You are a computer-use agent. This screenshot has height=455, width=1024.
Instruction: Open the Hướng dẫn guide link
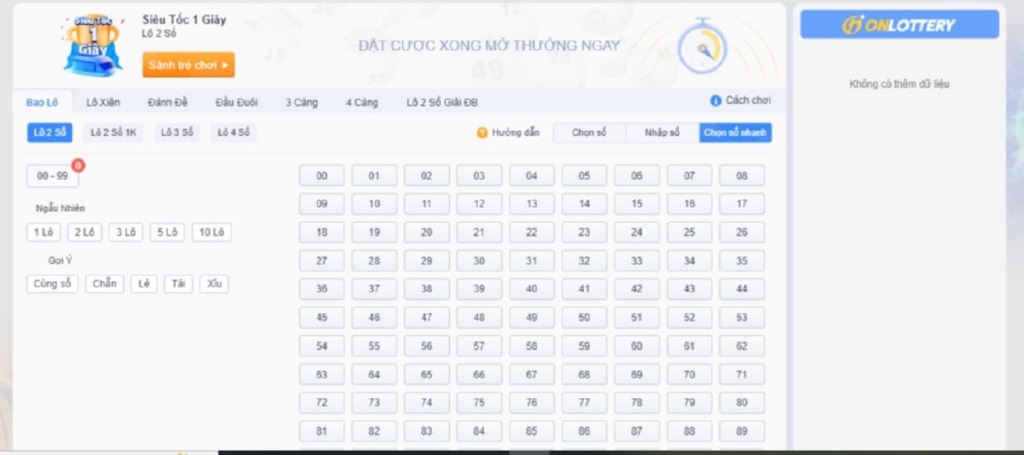pyautogui.click(x=516, y=133)
